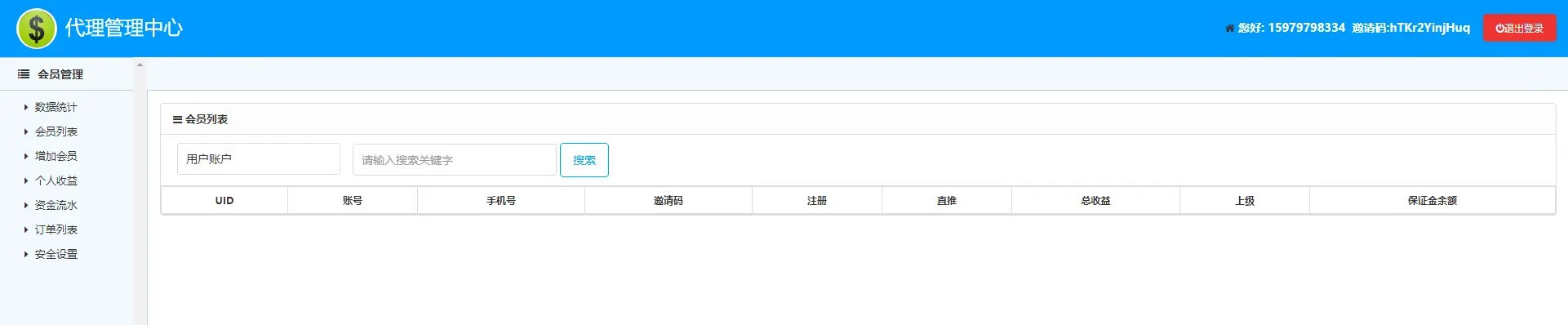
Task: Click the bars icon next to 会员列表 heading
Action: tap(177, 119)
